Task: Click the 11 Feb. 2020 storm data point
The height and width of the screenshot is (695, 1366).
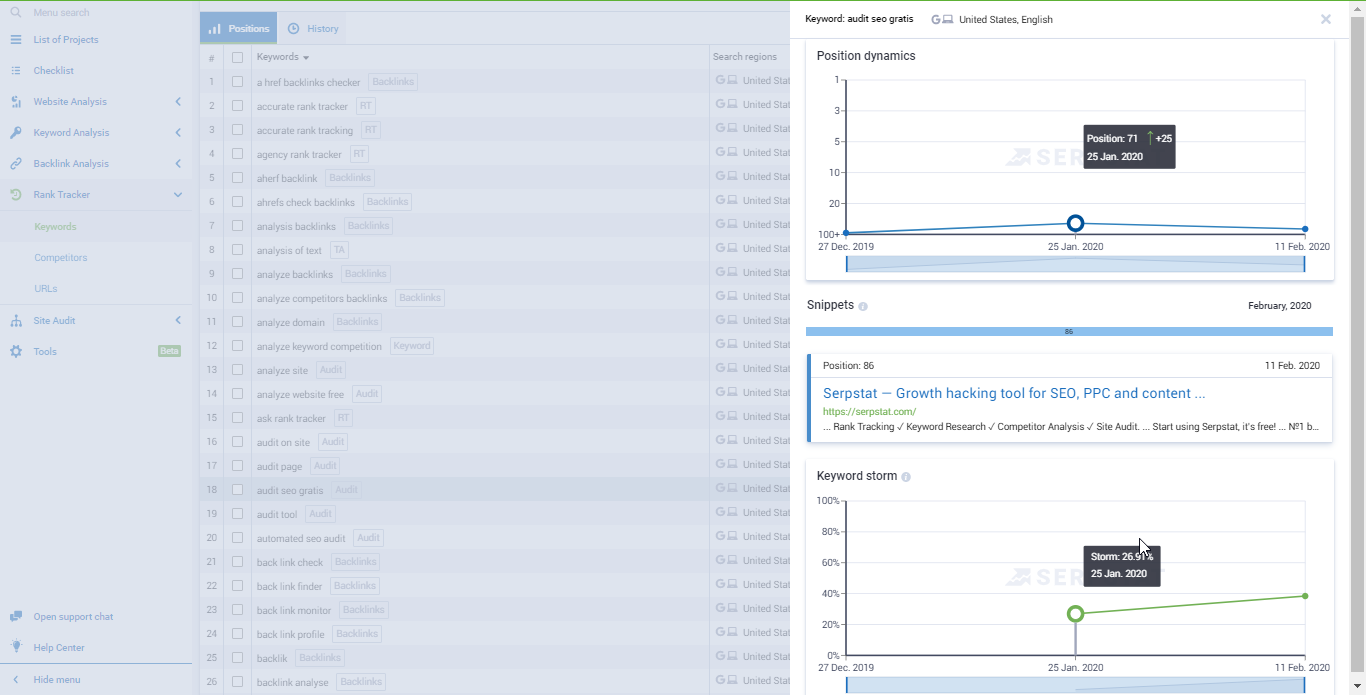Action: pos(1305,596)
